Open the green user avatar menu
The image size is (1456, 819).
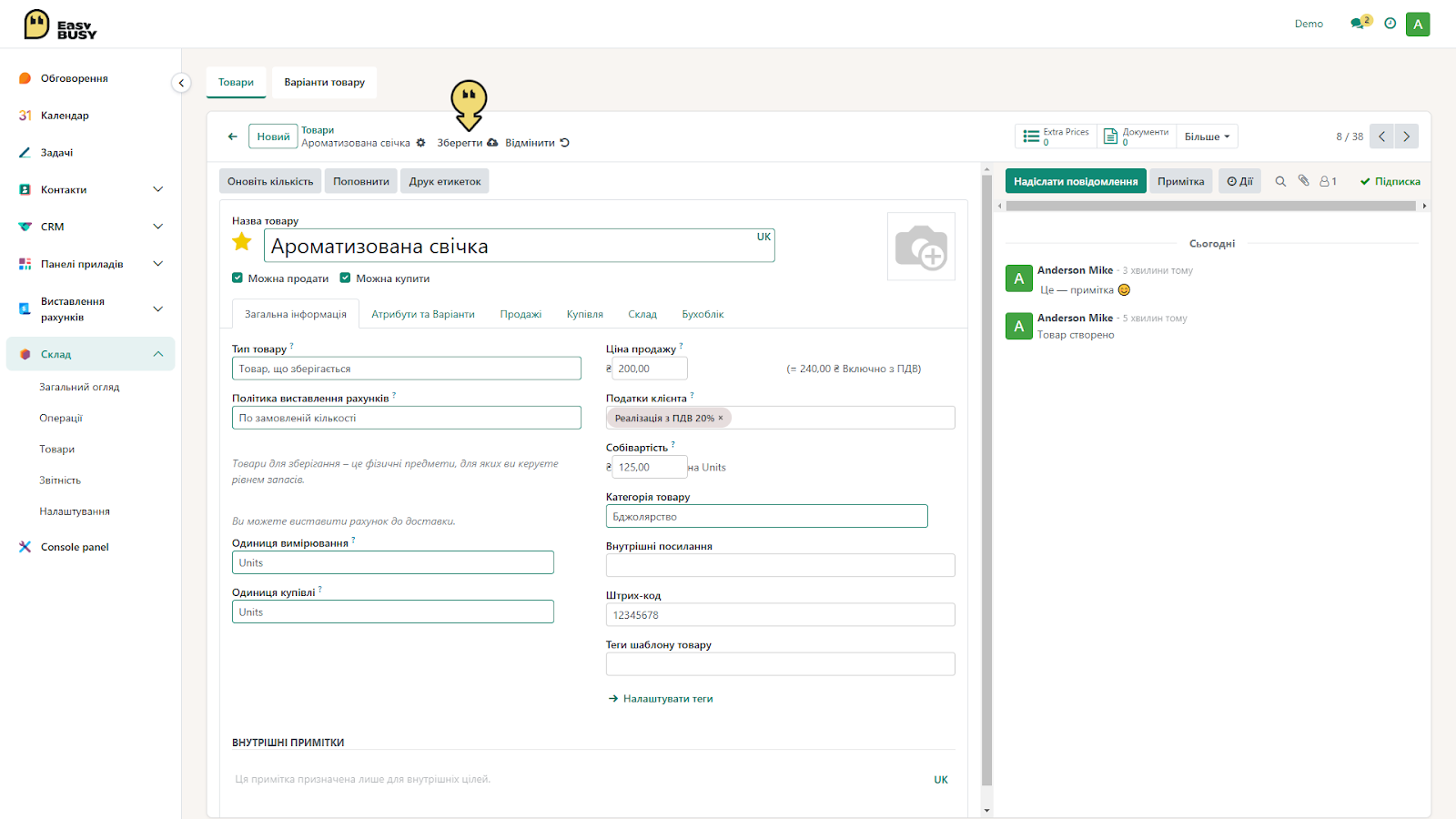[1418, 24]
